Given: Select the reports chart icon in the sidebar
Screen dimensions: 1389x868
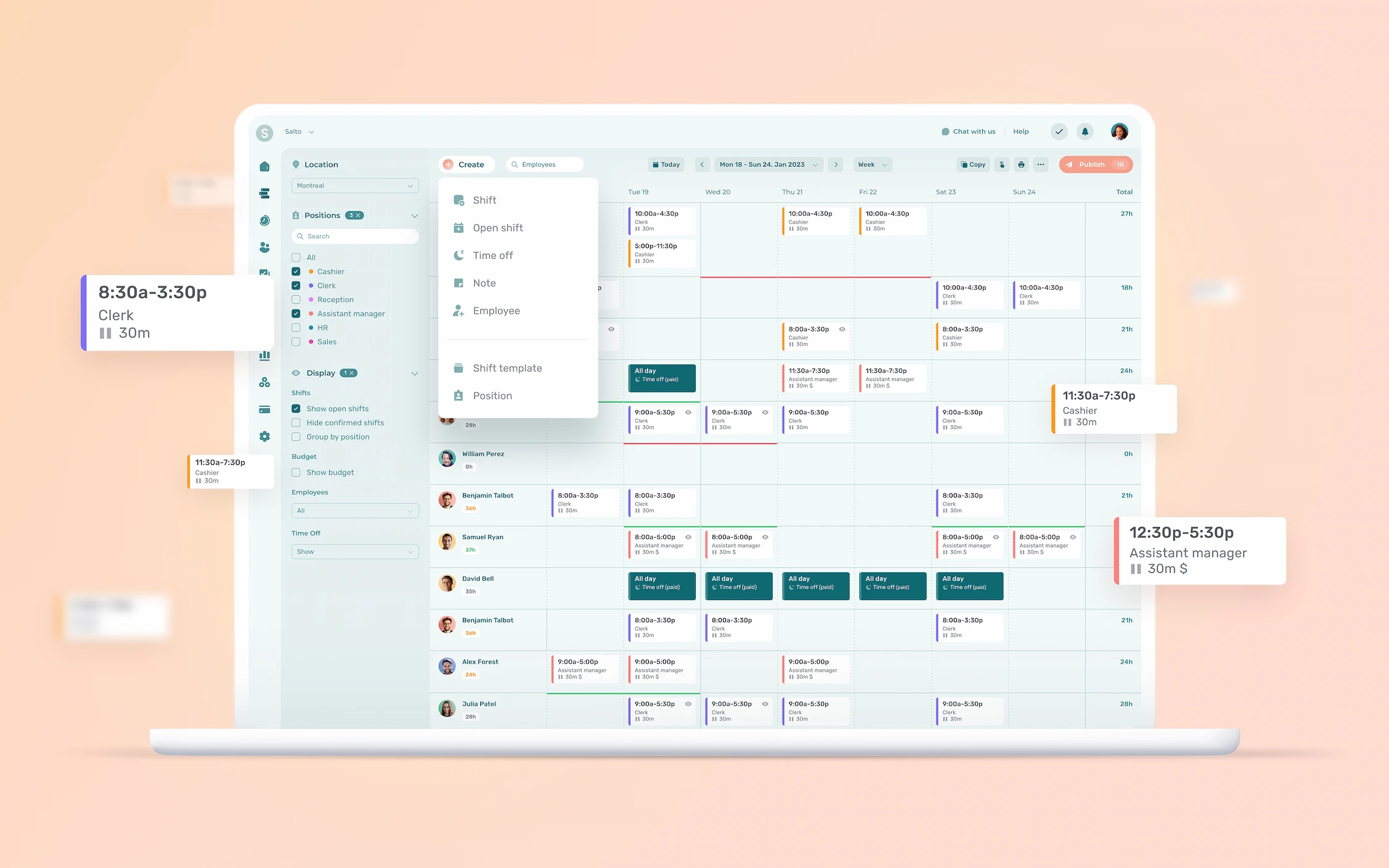Looking at the screenshot, I should pos(264,355).
